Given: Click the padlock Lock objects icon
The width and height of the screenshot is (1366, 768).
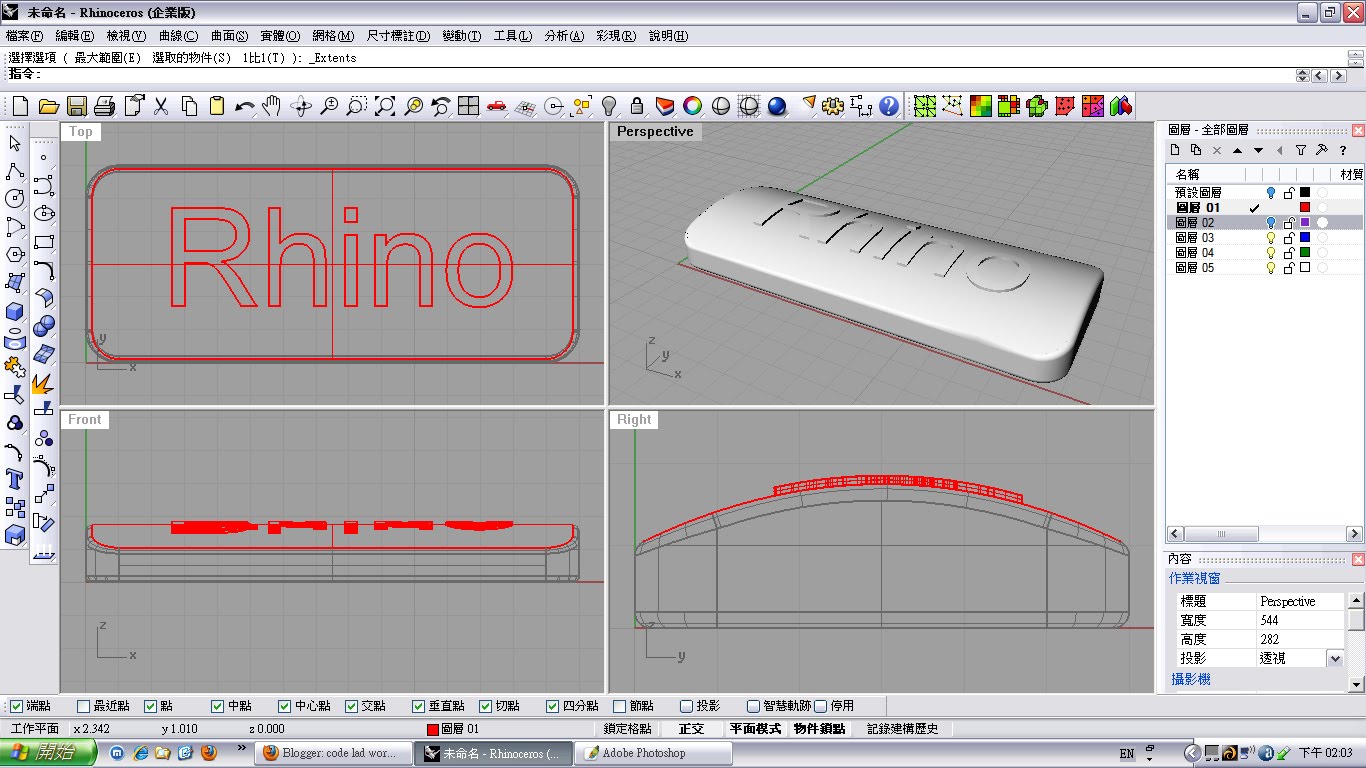Looking at the screenshot, I should click(637, 106).
